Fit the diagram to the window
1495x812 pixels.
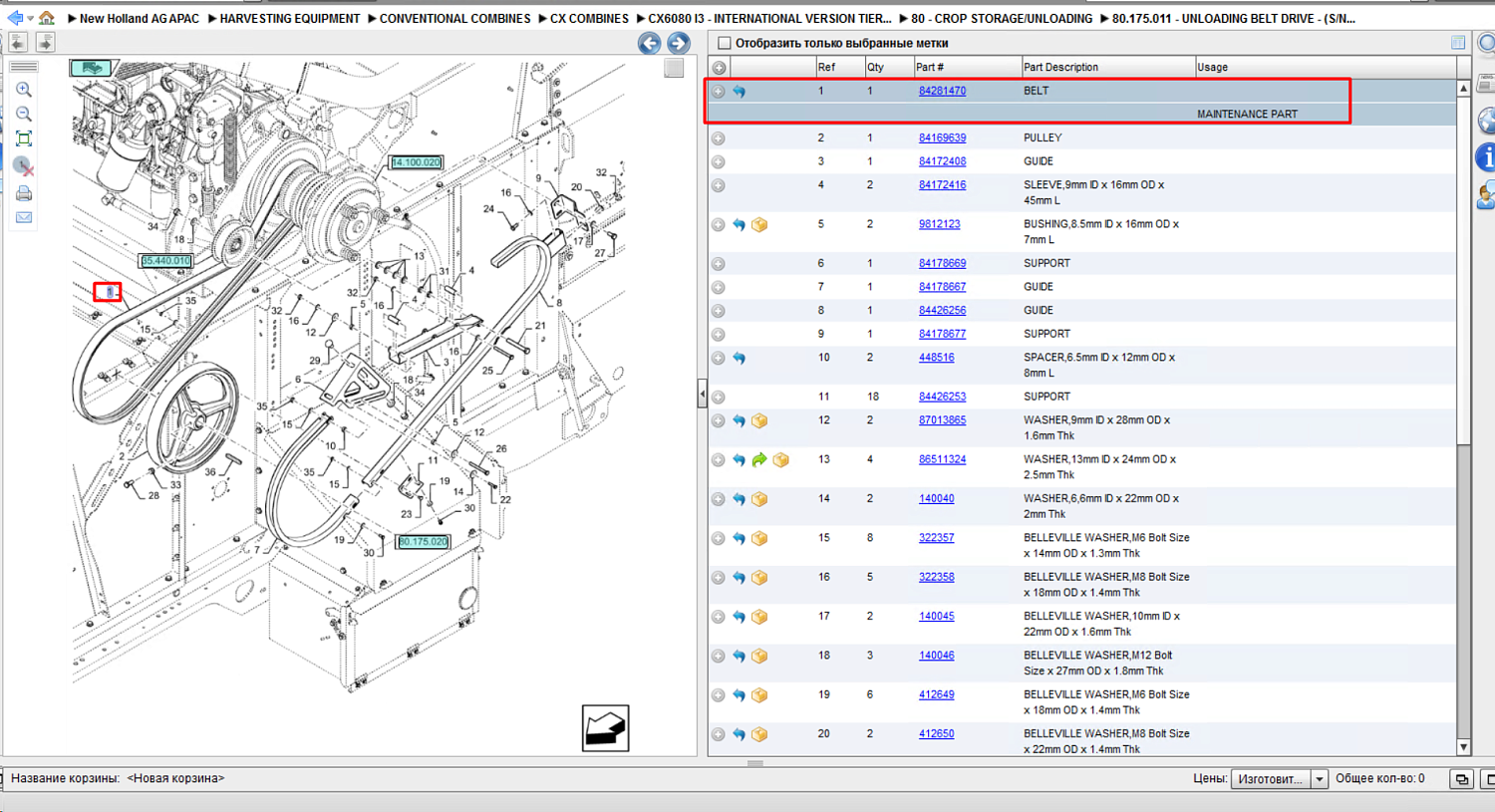tap(24, 138)
